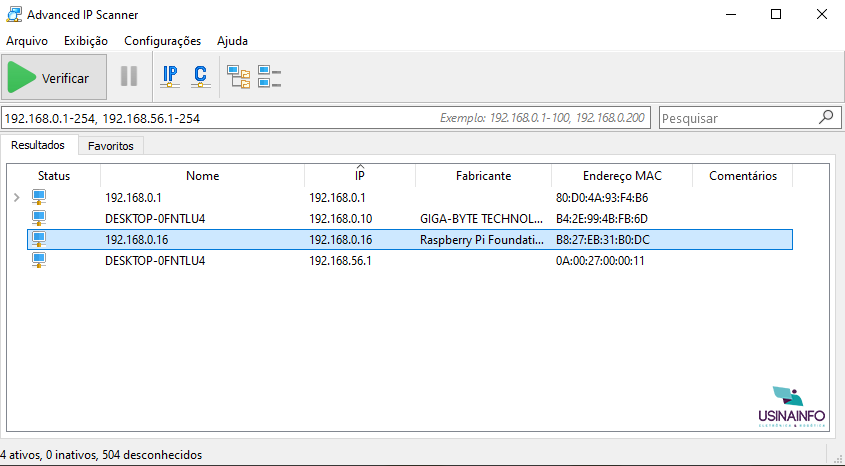Click the IP address range input field
Image resolution: width=845 pixels, height=466 pixels.
[x=326, y=118]
